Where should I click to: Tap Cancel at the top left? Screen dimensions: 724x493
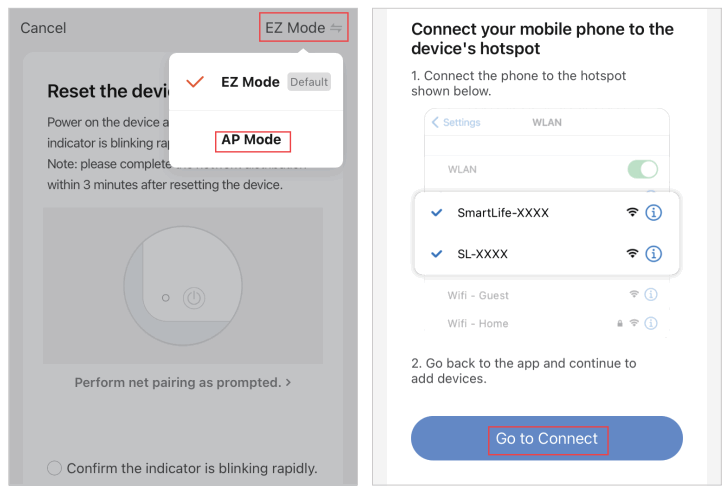click(43, 28)
